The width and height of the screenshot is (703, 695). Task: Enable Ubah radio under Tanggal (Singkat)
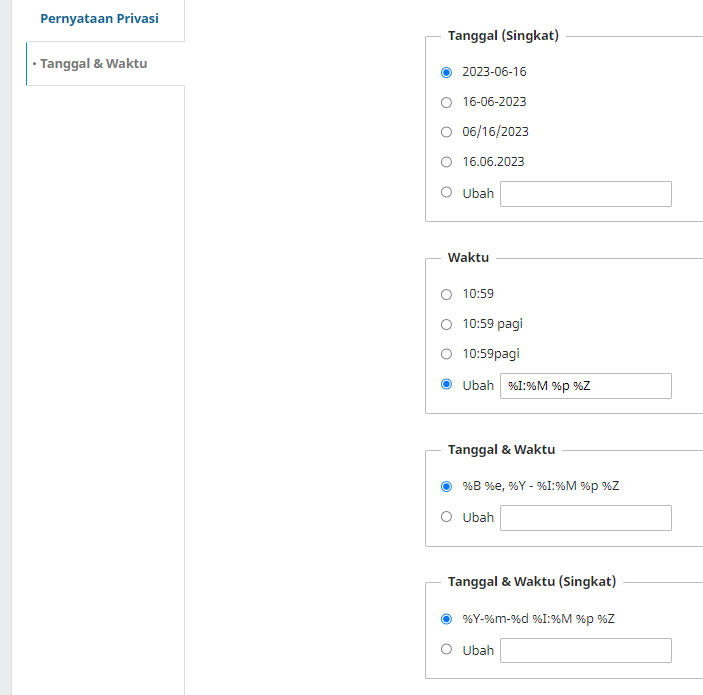coord(446,193)
